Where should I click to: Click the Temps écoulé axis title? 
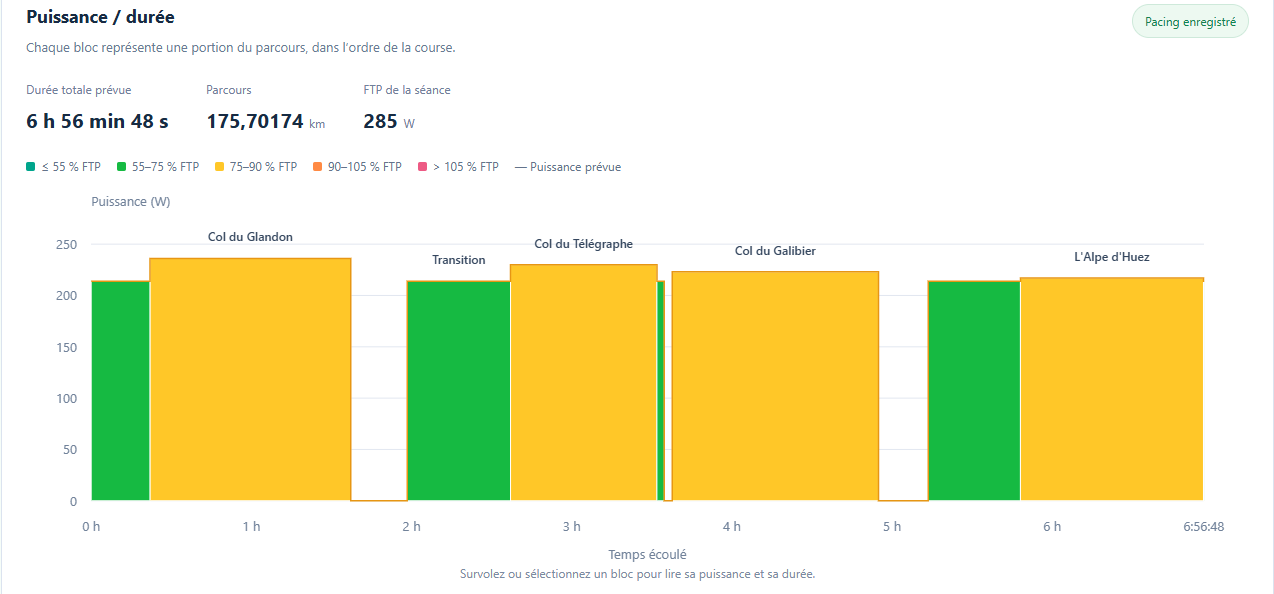[647, 554]
